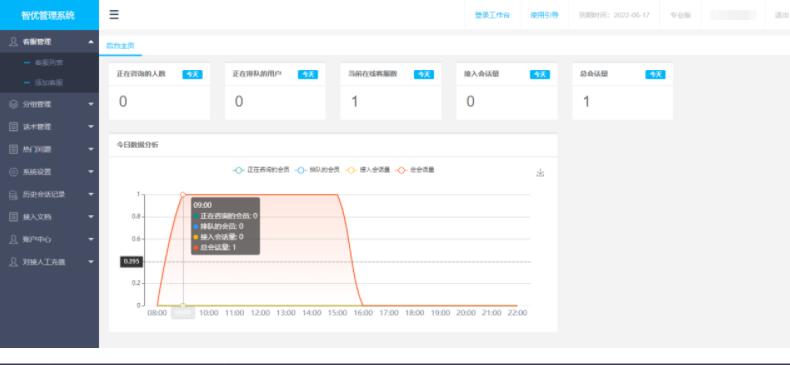The height and width of the screenshot is (365, 790).
Task: Expand the 对接人工充值 menu arrow
Action: click(x=91, y=262)
